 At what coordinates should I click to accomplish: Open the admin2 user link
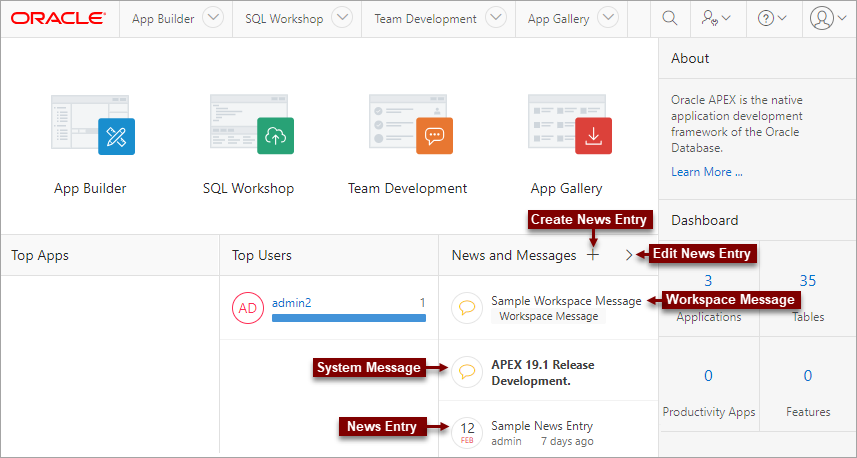point(291,302)
